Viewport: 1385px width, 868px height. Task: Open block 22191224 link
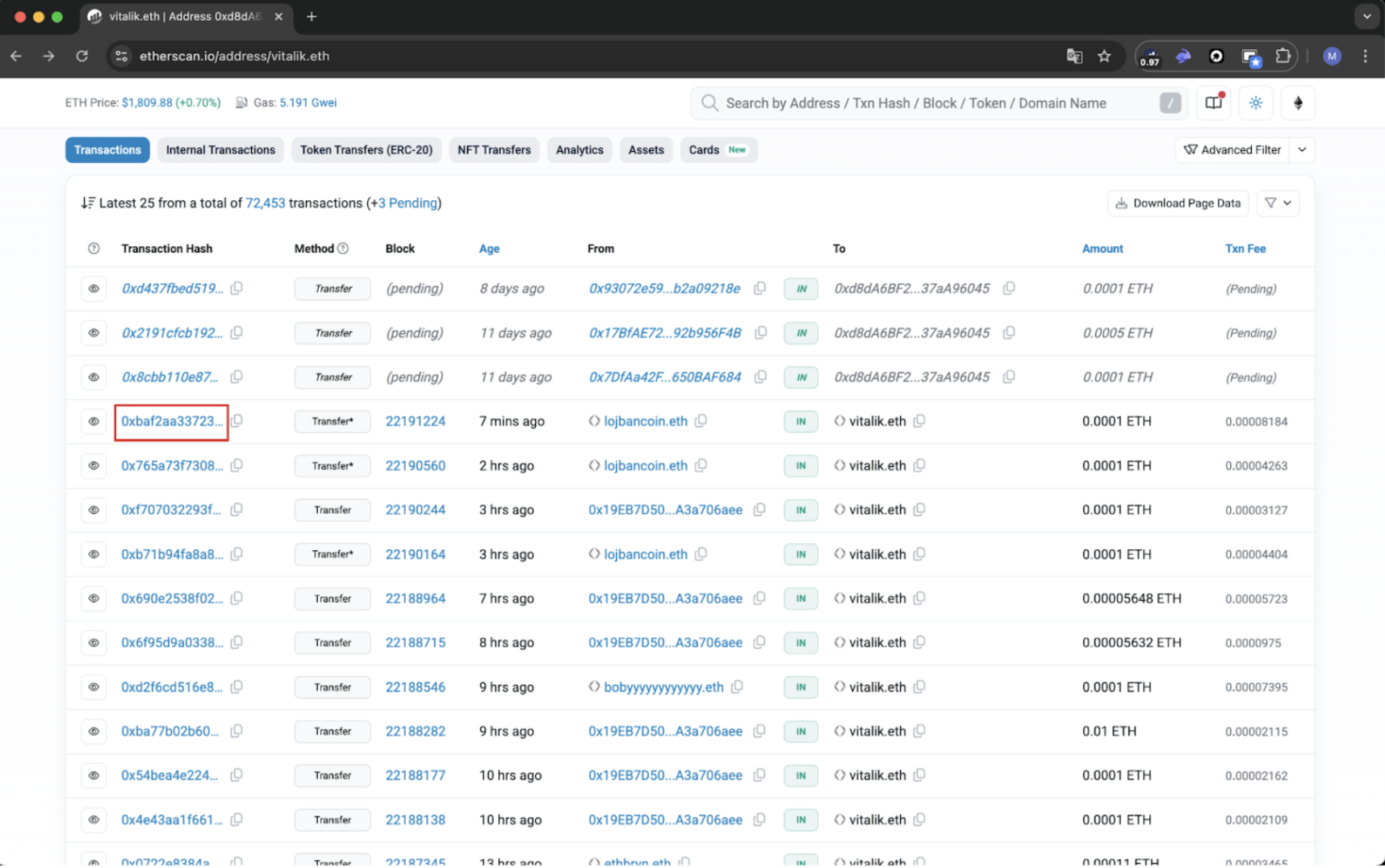click(416, 421)
